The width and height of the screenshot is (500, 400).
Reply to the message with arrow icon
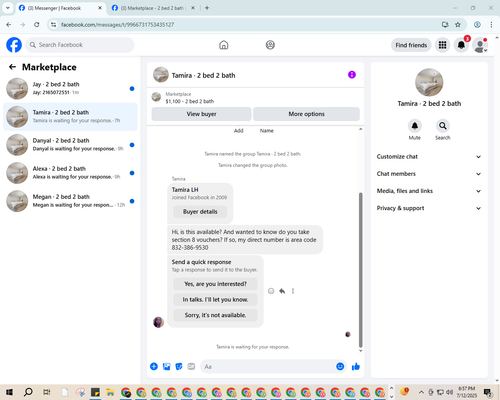click(282, 291)
